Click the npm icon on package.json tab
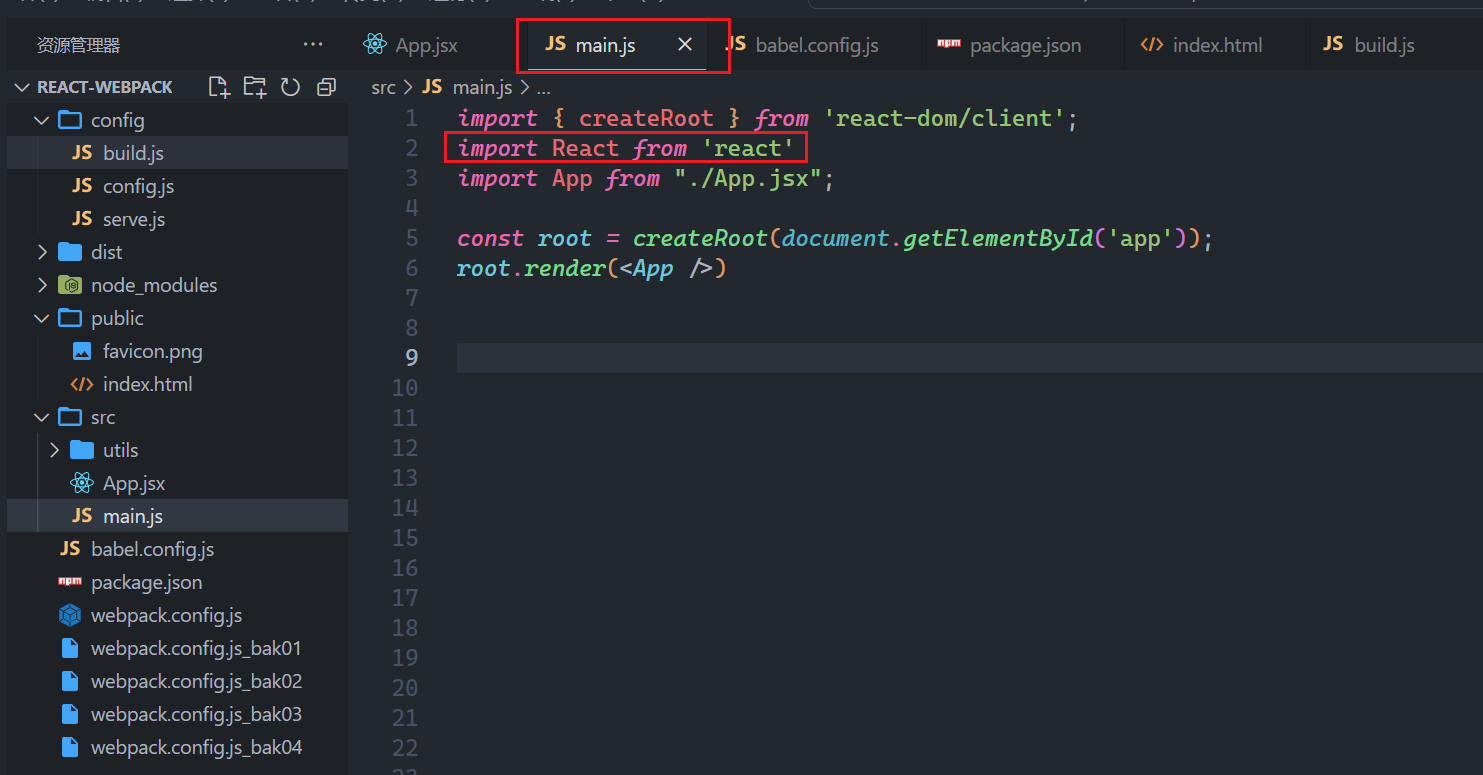 tap(947, 44)
